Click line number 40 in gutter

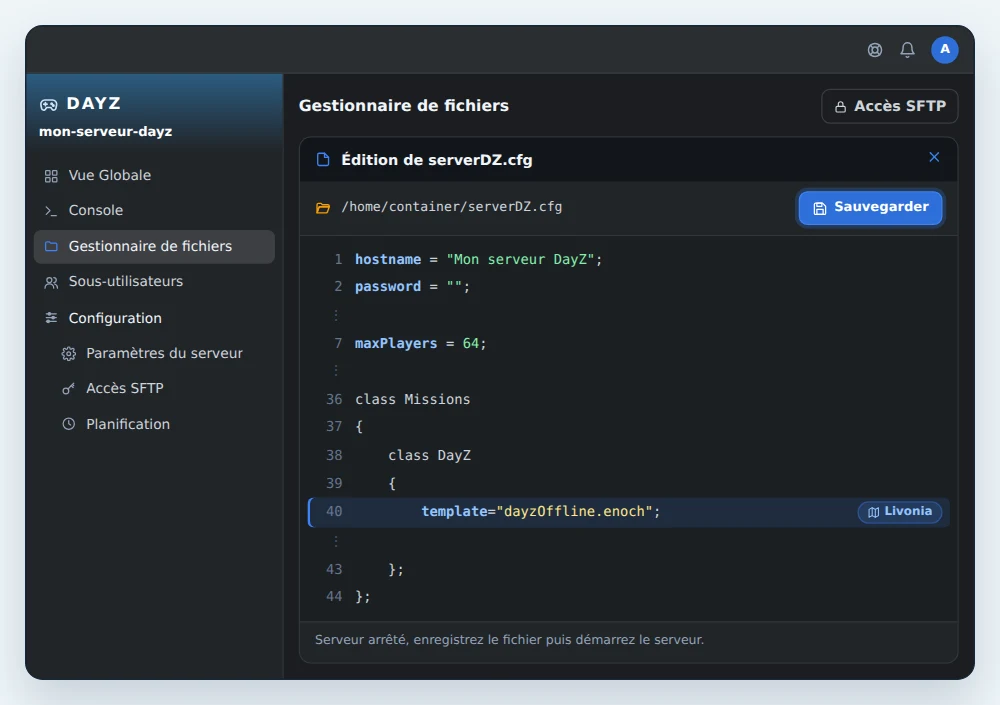(334, 512)
